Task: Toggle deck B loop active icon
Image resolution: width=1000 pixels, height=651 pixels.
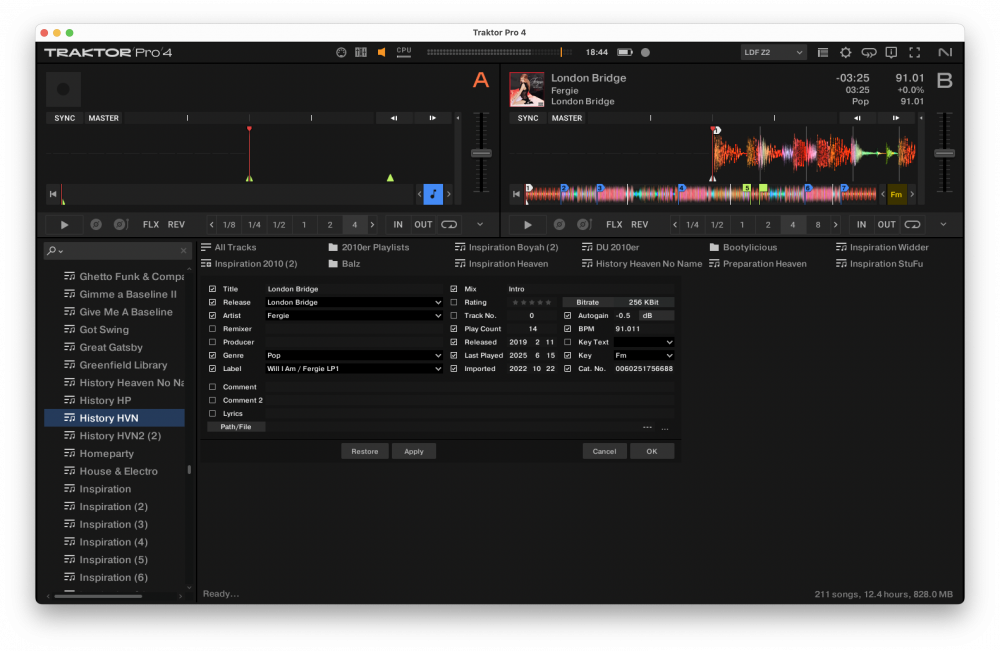Action: click(913, 224)
